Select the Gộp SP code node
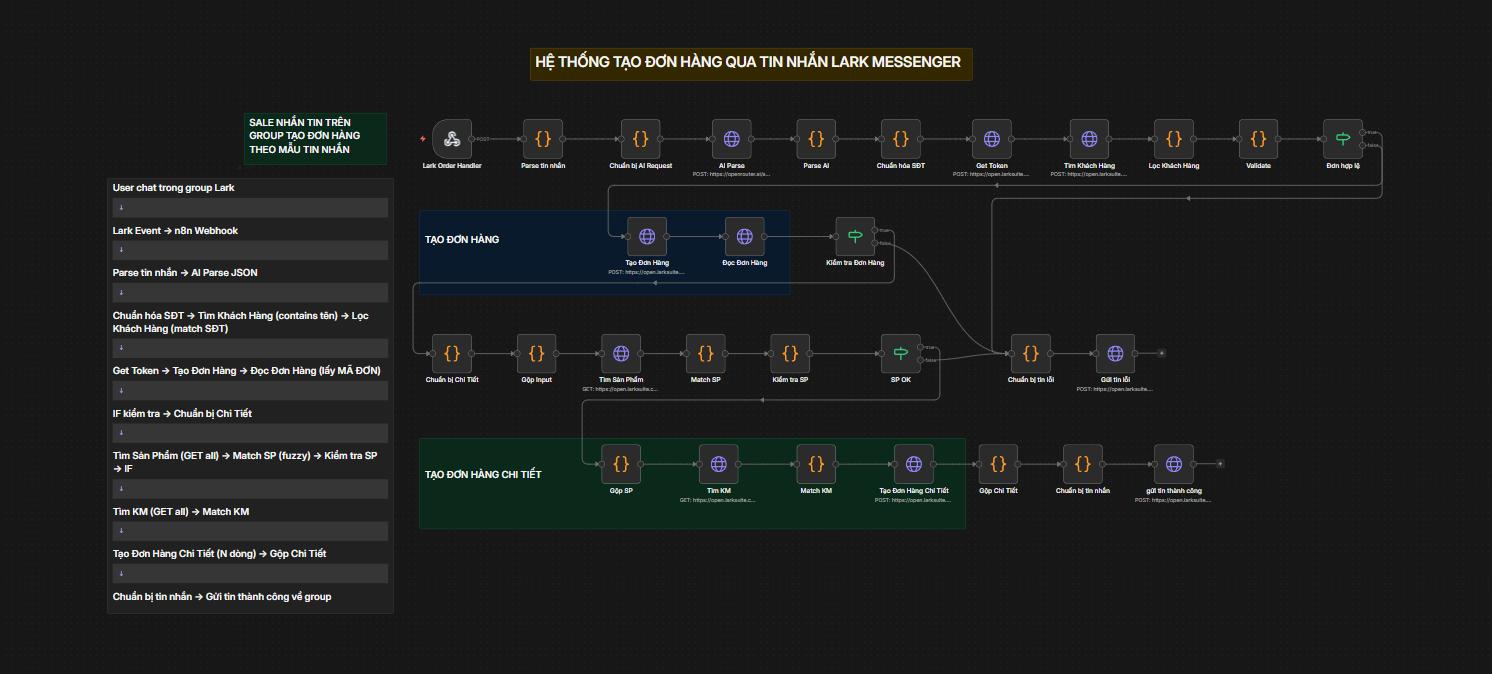 coord(621,464)
